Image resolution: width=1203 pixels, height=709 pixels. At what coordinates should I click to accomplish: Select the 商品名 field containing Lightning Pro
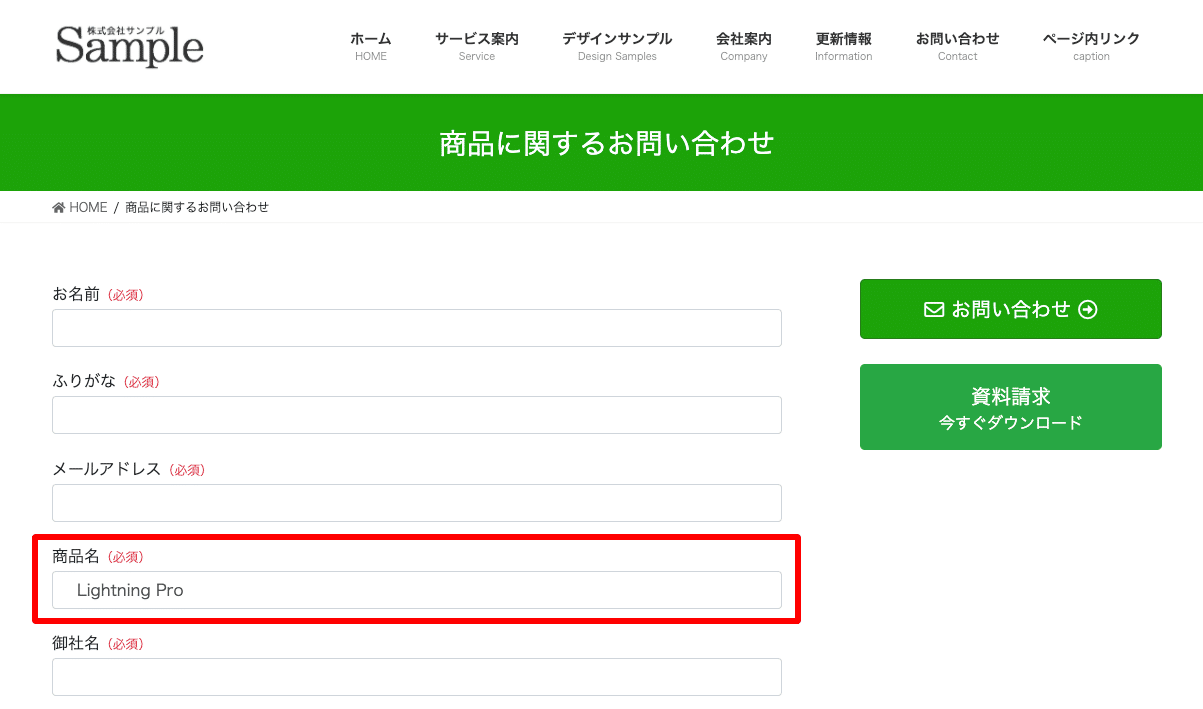tap(416, 590)
